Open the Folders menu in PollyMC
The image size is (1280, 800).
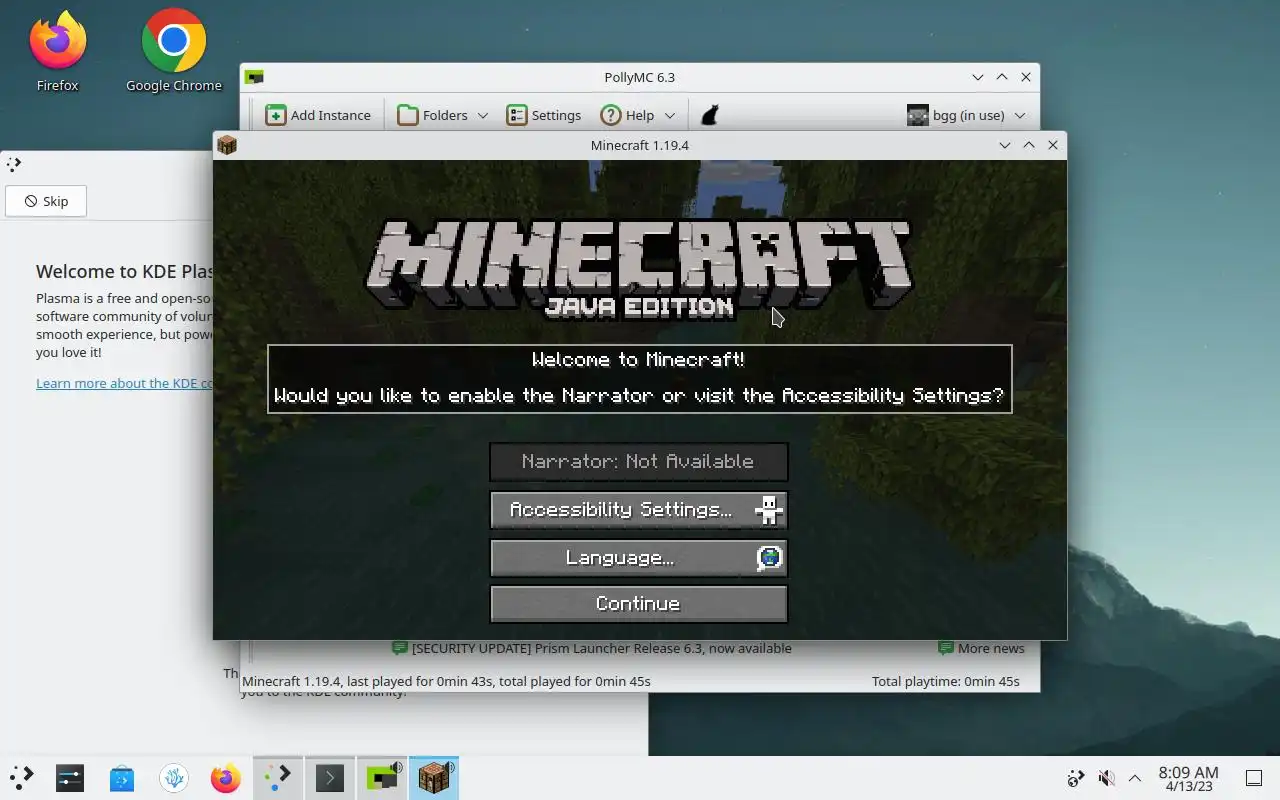432,115
